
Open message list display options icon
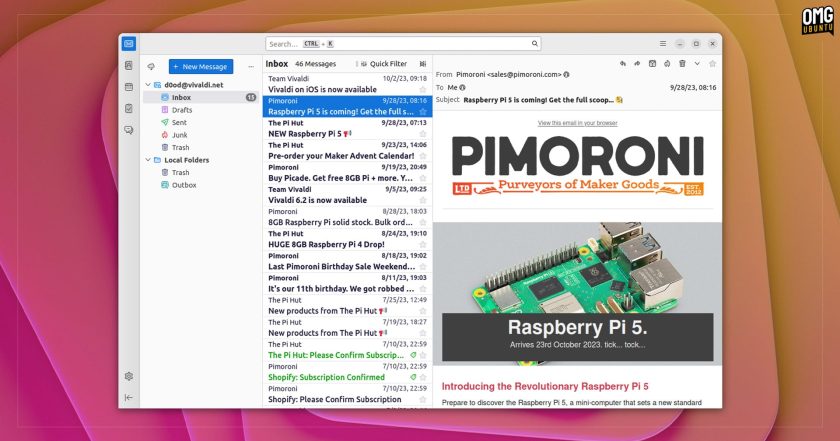pyautogui.click(x=423, y=64)
